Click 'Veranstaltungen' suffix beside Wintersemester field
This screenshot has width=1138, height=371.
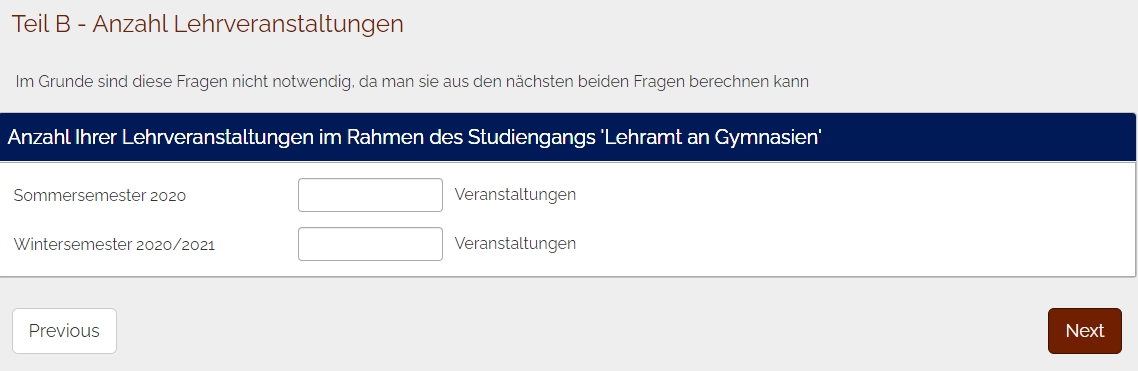tap(515, 243)
